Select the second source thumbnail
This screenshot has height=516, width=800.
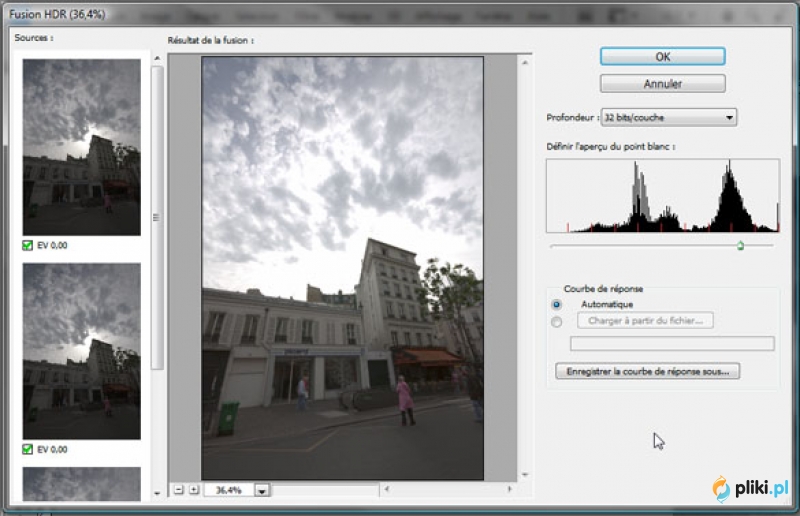[x=82, y=351]
